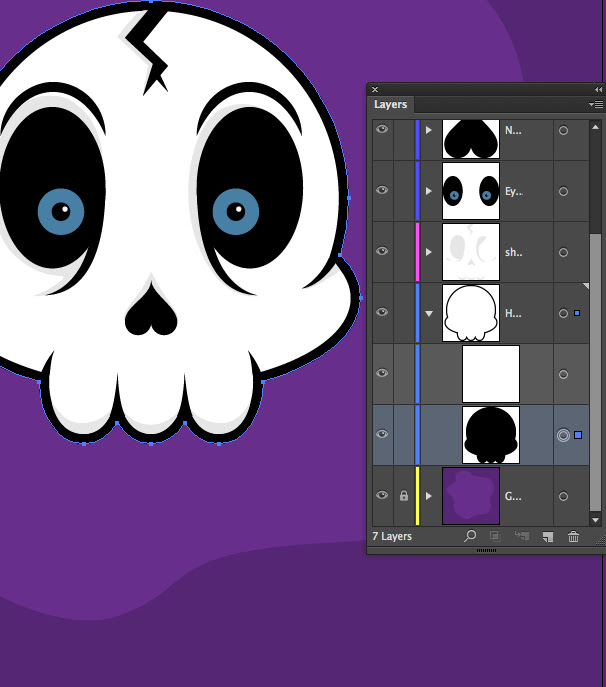Hide the N... layer via its eye icon

click(382, 129)
